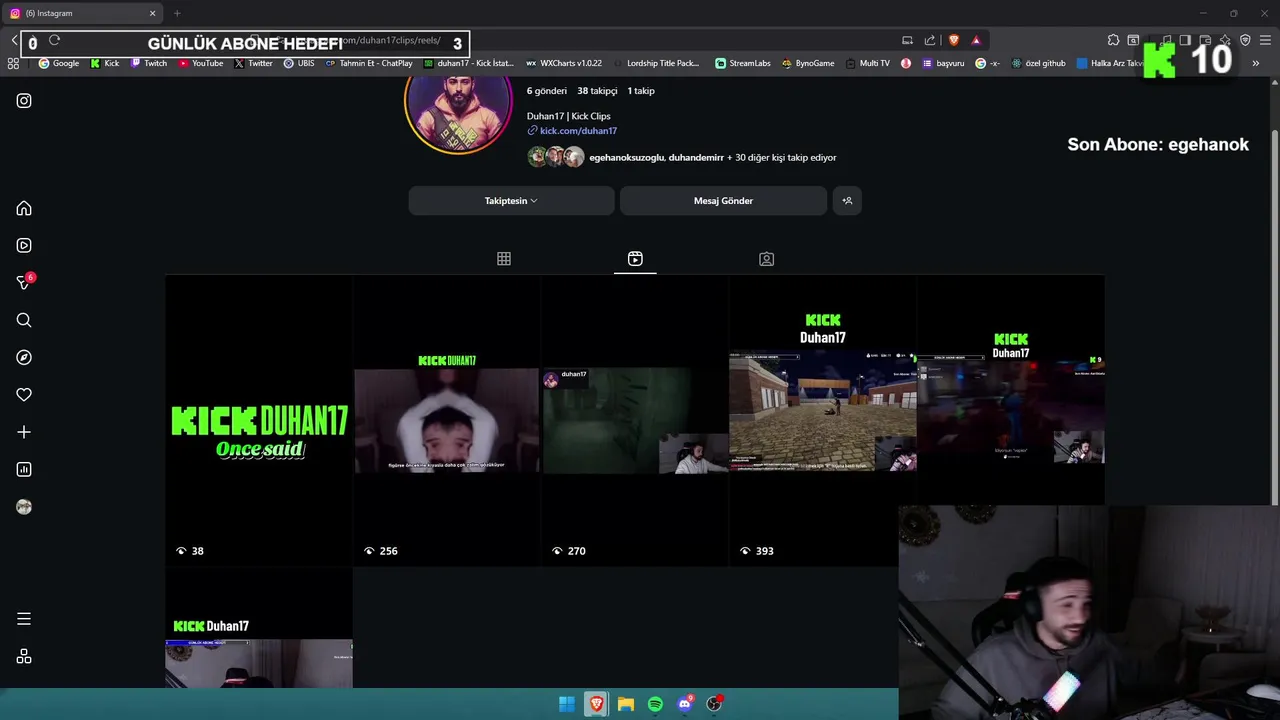This screenshot has width=1280, height=720.
Task: Open the More hamburger menu
Action: coord(24,619)
